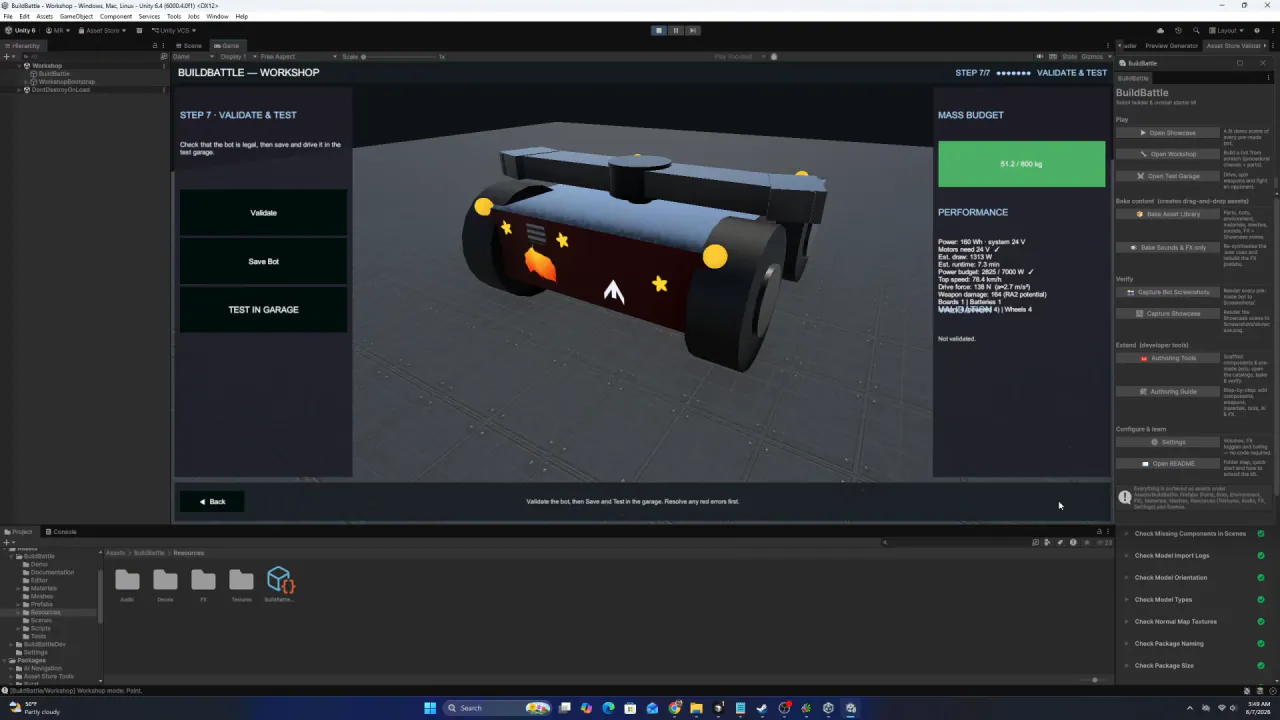1280x720 pixels.
Task: Switch to the Console tab
Action: 61,532
